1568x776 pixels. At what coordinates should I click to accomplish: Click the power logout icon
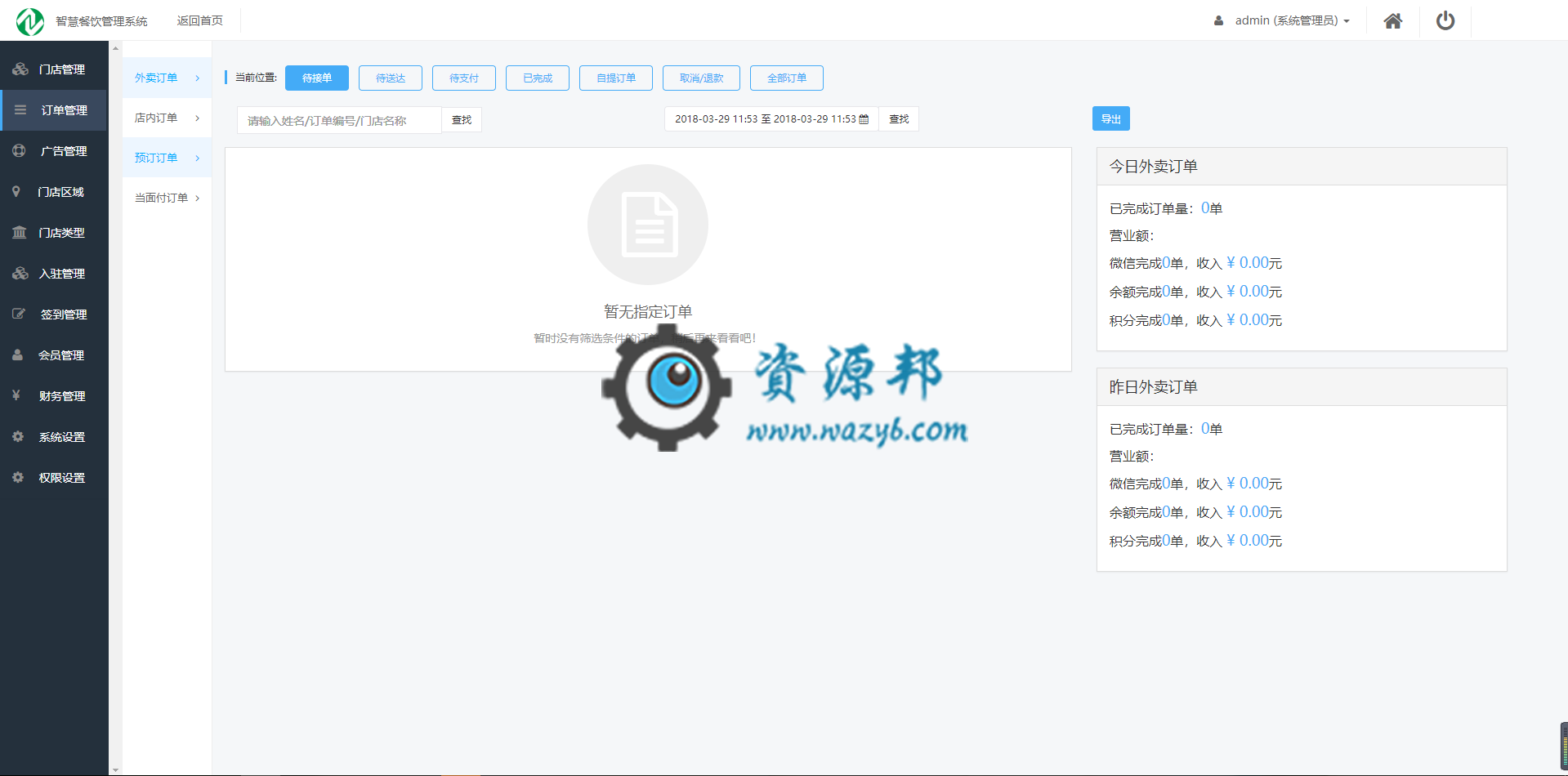(x=1445, y=20)
